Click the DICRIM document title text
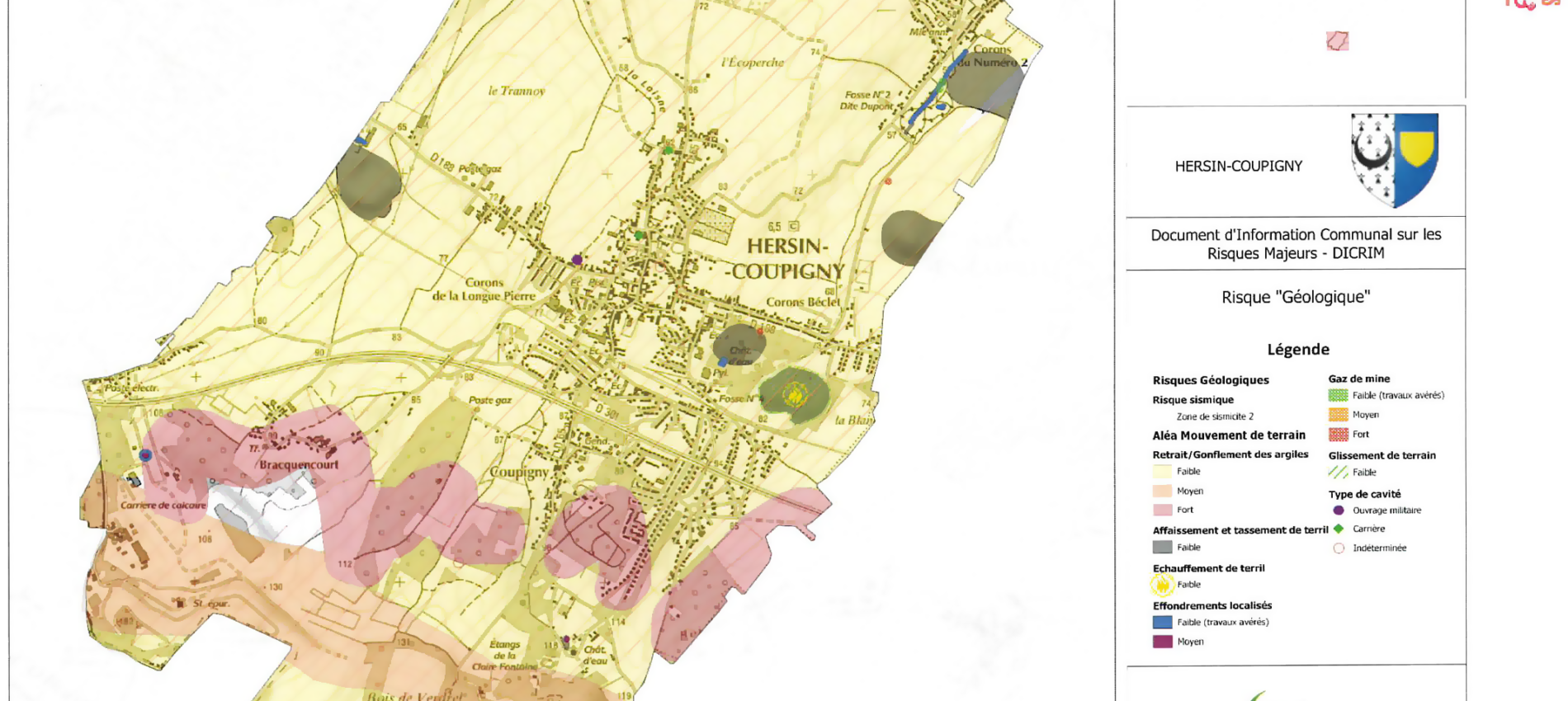1568x701 pixels. tap(1296, 244)
